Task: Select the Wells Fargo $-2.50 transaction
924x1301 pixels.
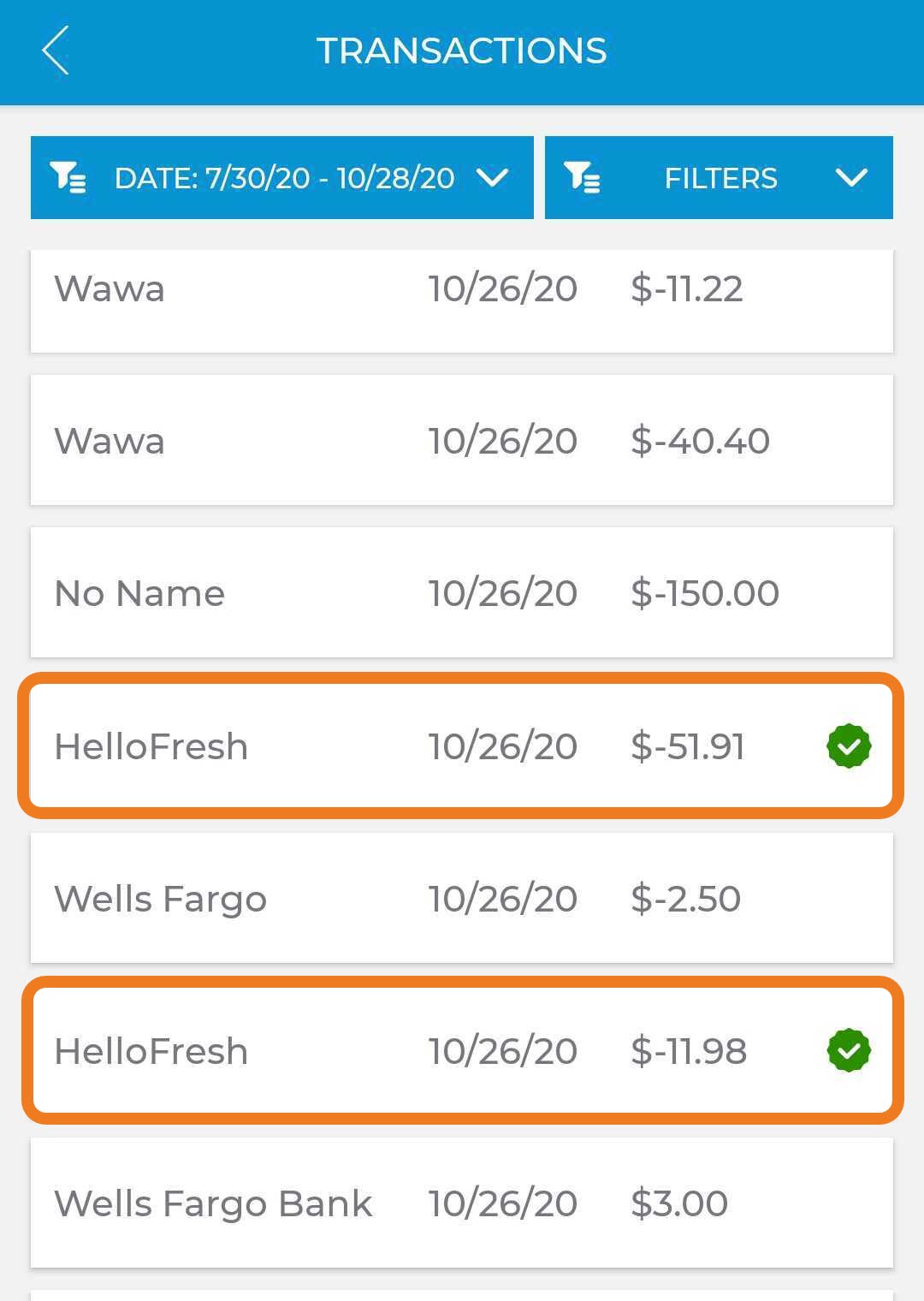Action: point(462,898)
